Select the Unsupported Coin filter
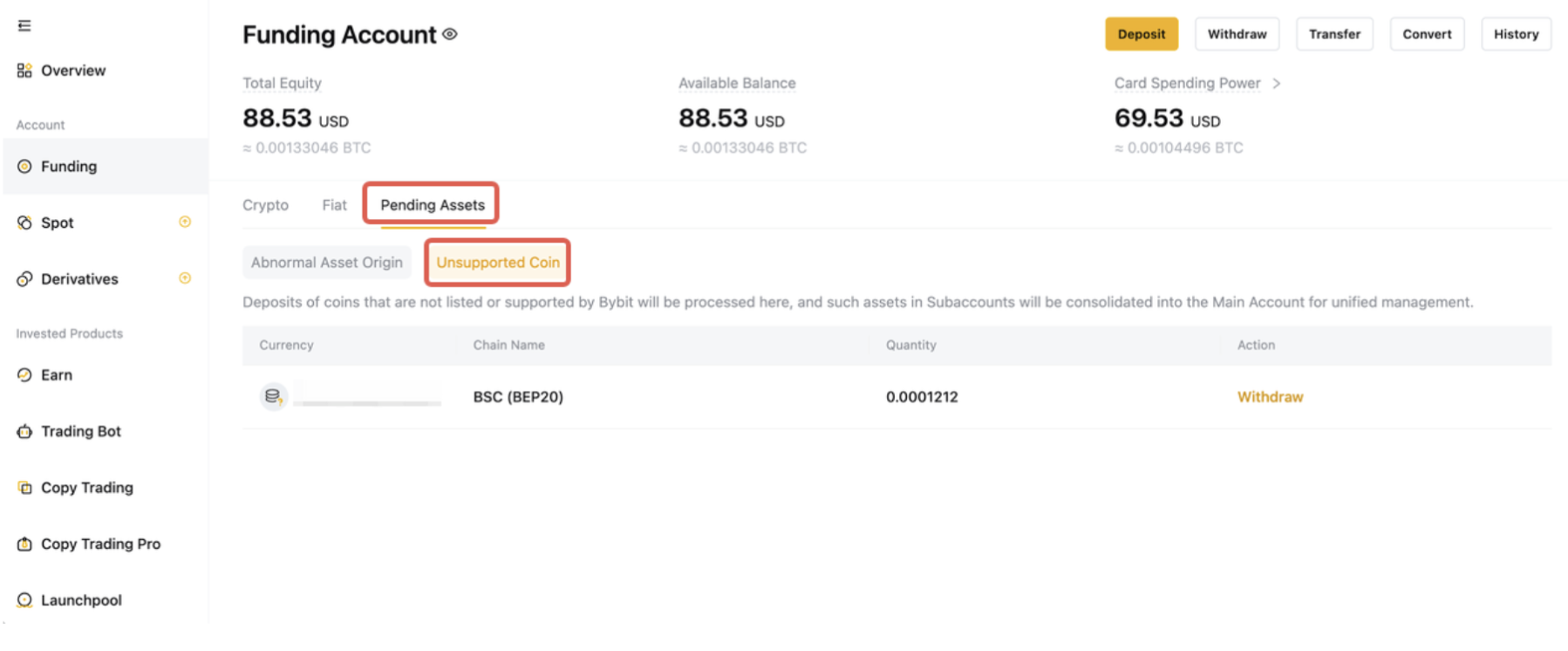The height and width of the screenshot is (651, 1568). tap(498, 263)
